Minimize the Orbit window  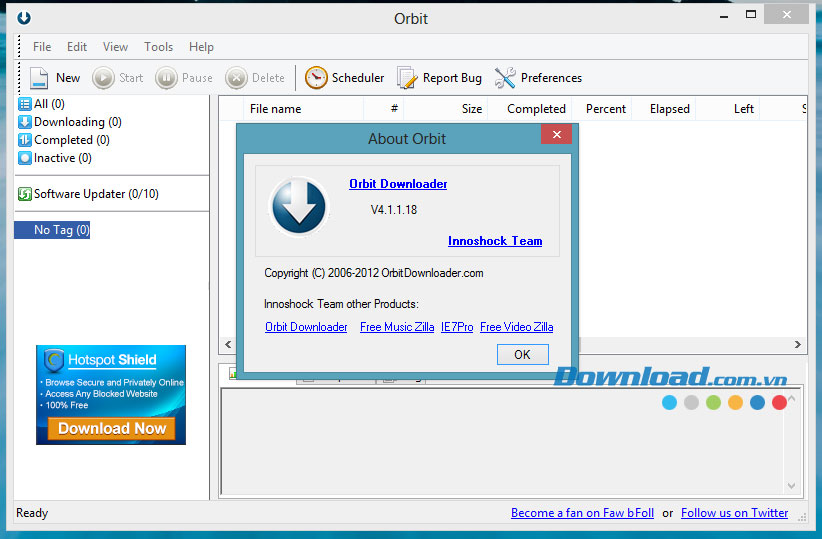[x=724, y=16]
